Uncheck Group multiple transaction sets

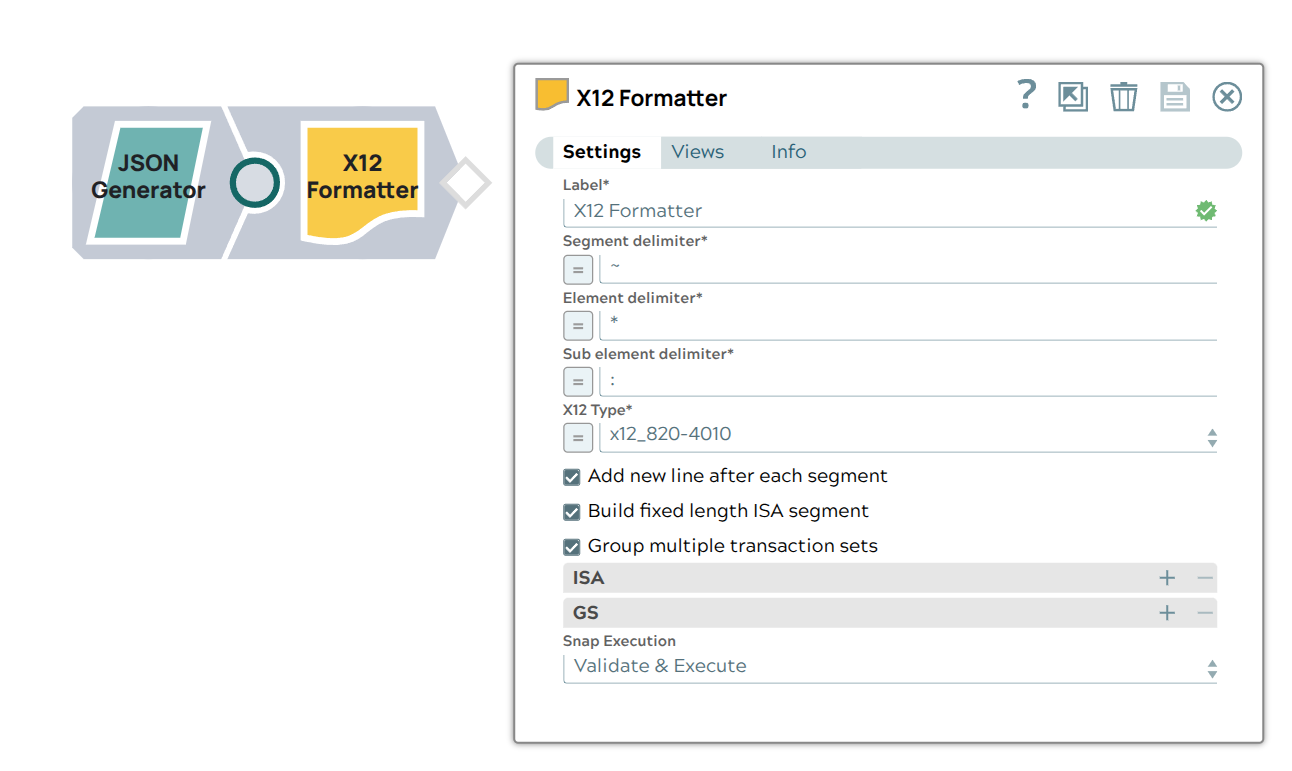point(572,547)
